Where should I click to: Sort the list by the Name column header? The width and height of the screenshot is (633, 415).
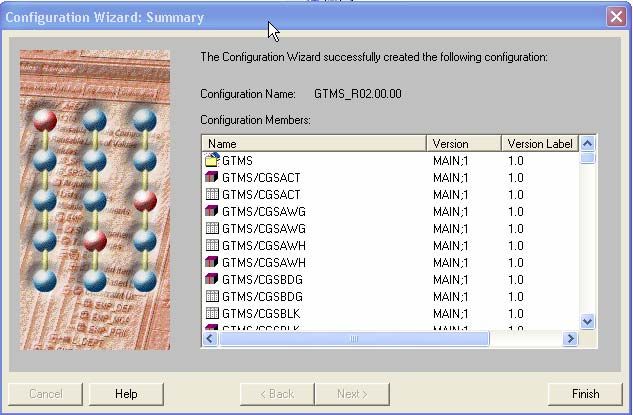[314, 144]
